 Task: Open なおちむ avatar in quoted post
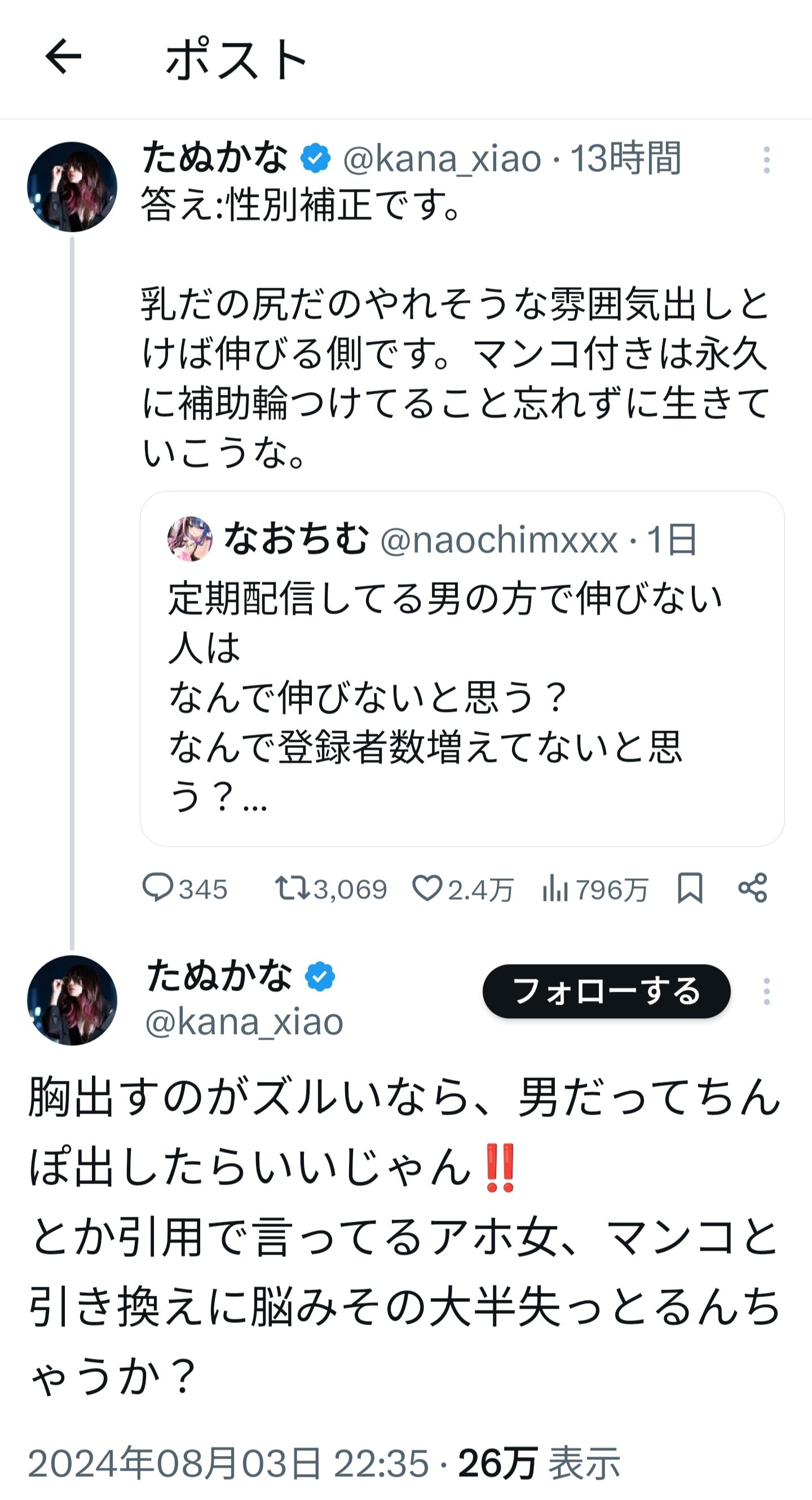(x=190, y=539)
